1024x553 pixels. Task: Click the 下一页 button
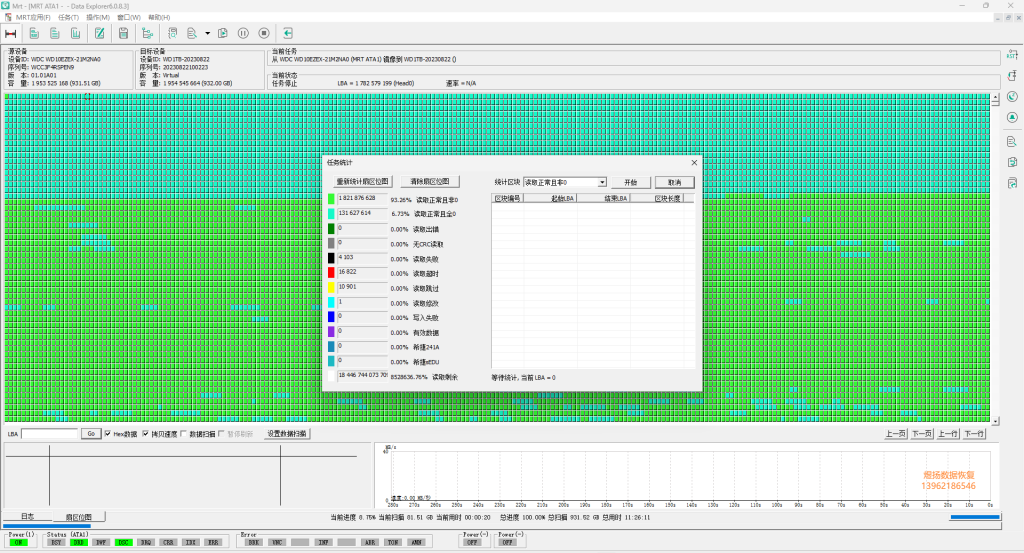point(921,434)
